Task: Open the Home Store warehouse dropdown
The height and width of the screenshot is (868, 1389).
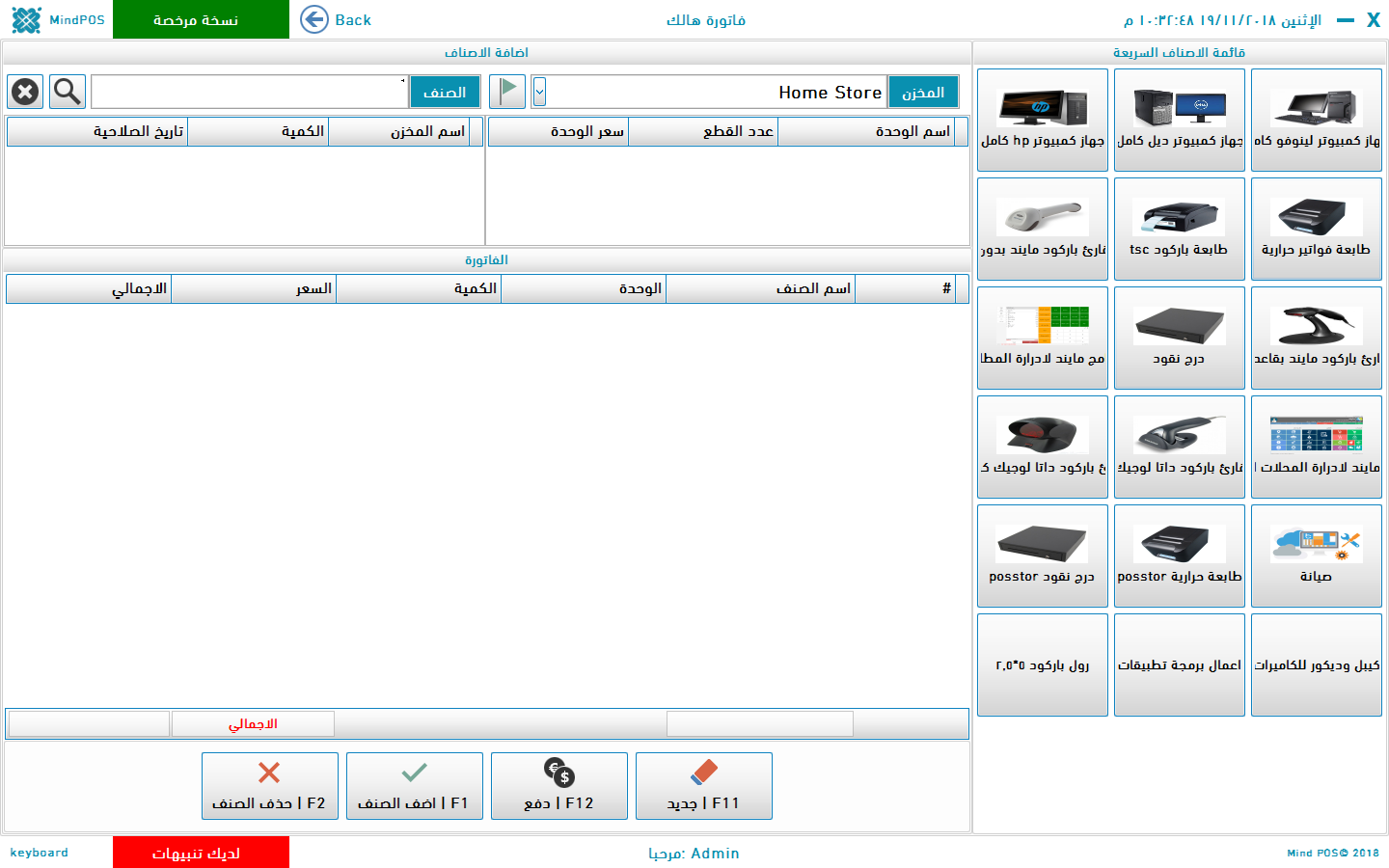Action: 539,92
